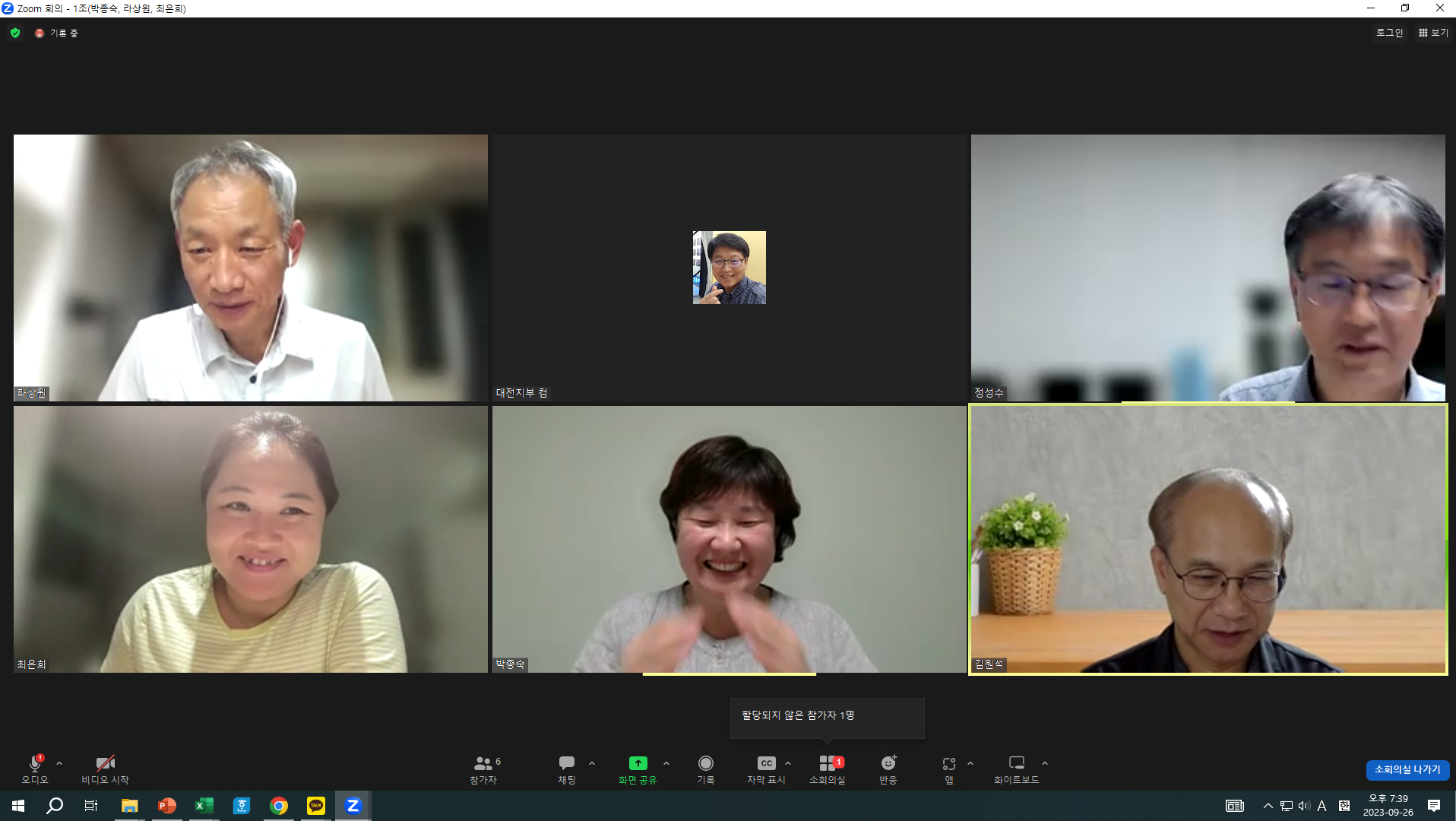
Task: Expand the share options arrow beside 화면 공유
Action: tap(666, 763)
